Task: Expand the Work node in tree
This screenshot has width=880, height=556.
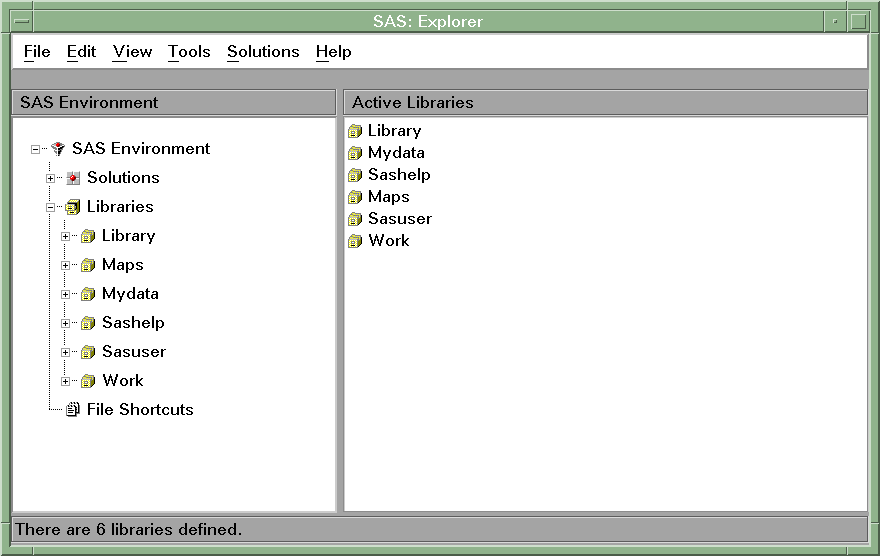Action: point(66,382)
